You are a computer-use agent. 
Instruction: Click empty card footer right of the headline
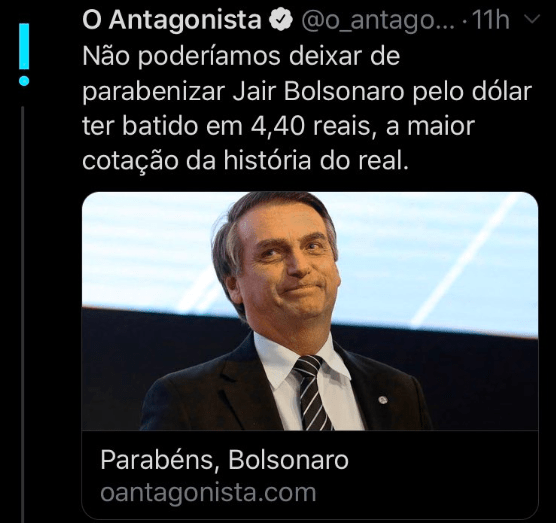(x=443, y=460)
